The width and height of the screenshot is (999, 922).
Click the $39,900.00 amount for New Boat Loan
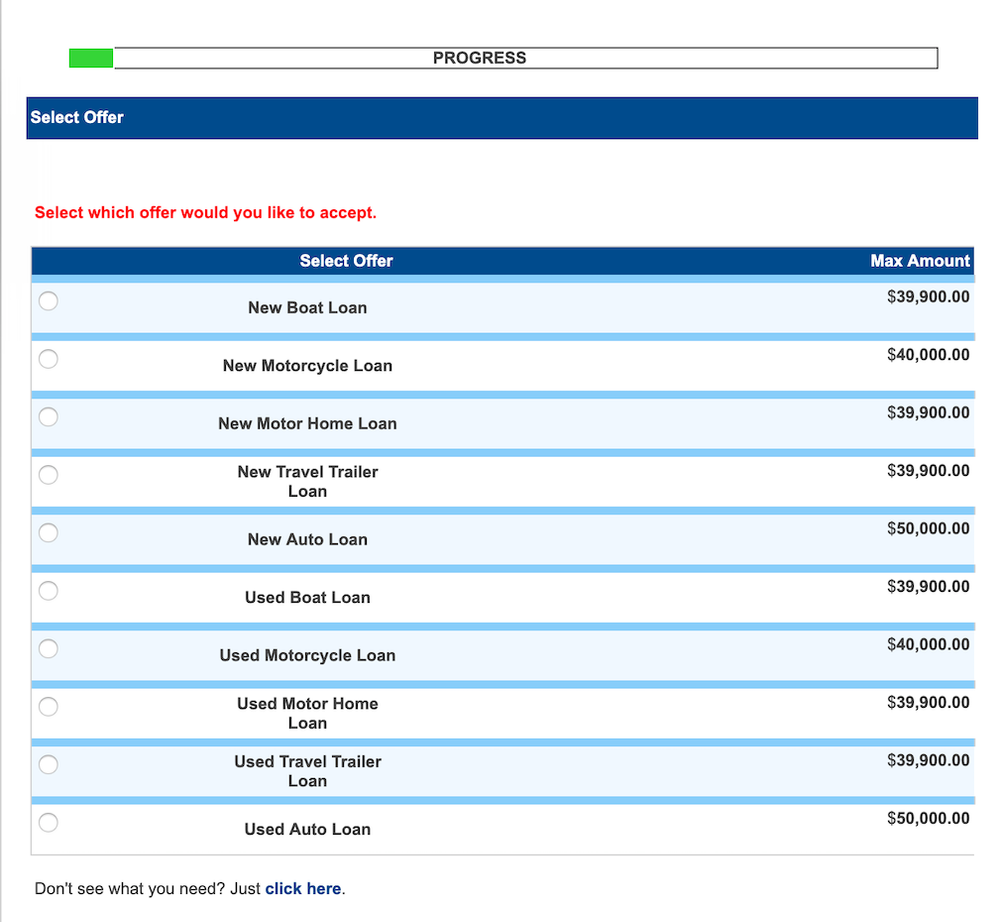pos(928,296)
